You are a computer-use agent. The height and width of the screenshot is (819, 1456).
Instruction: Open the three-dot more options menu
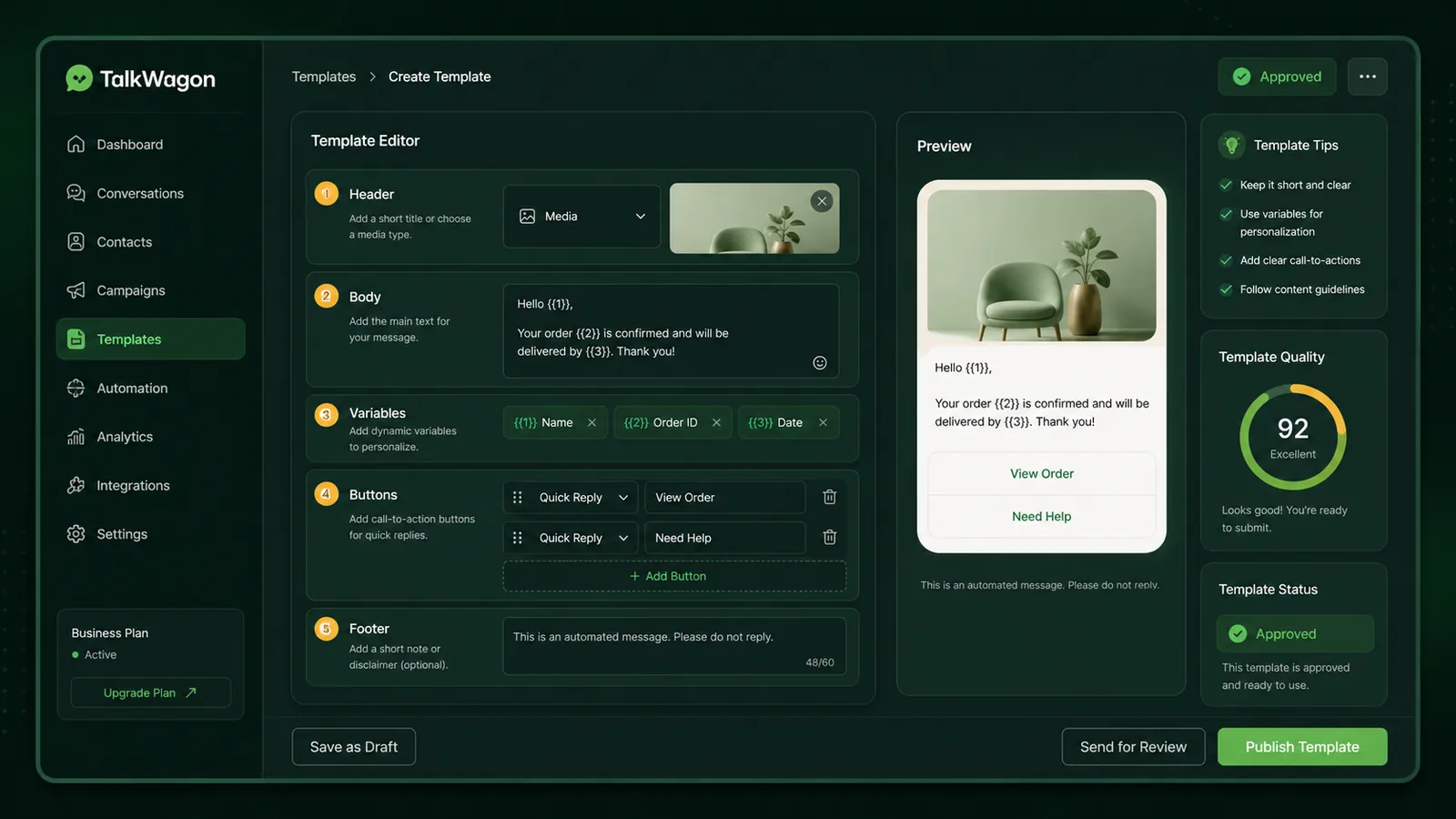[x=1368, y=76]
